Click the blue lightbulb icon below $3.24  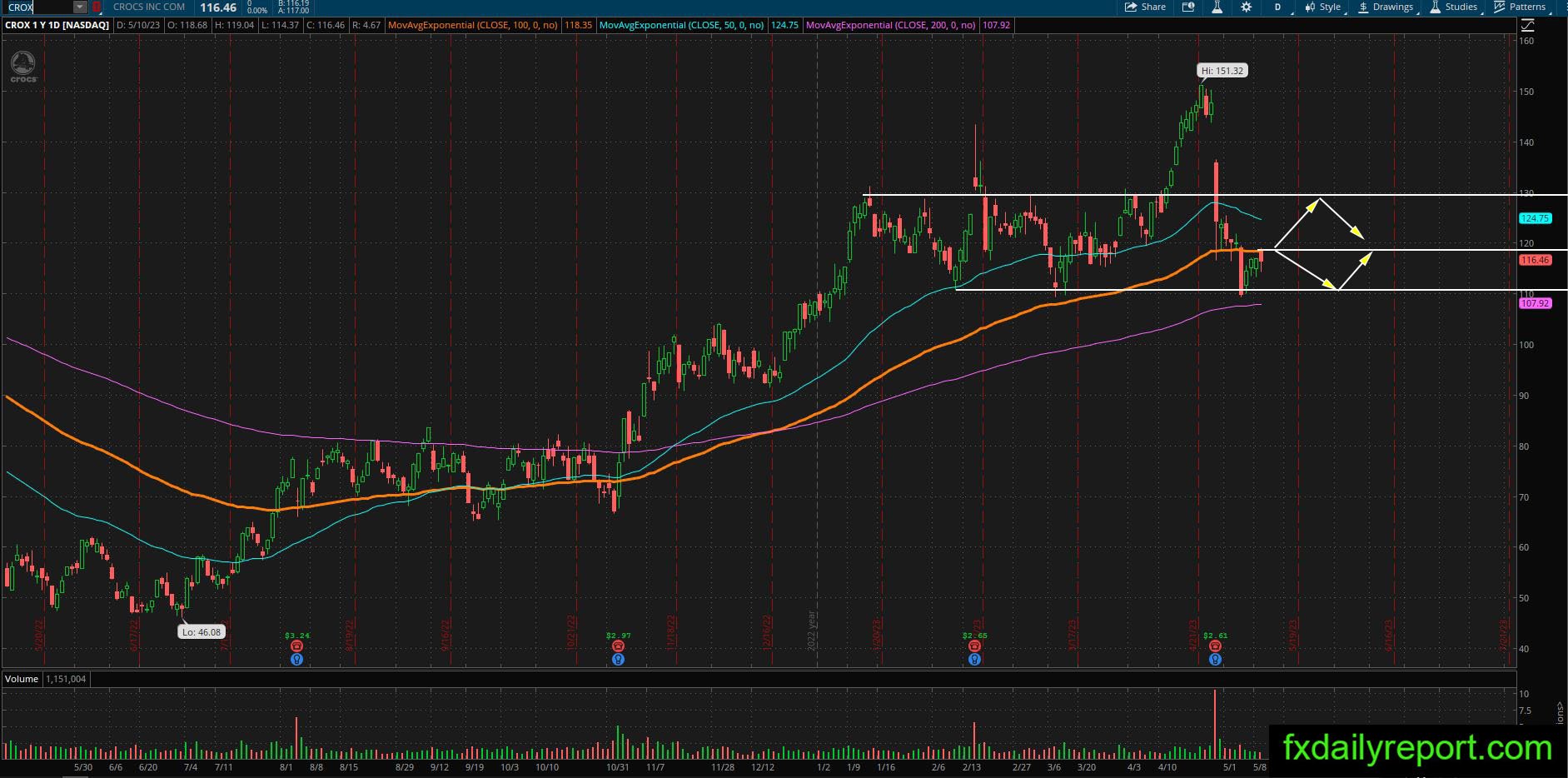click(296, 659)
